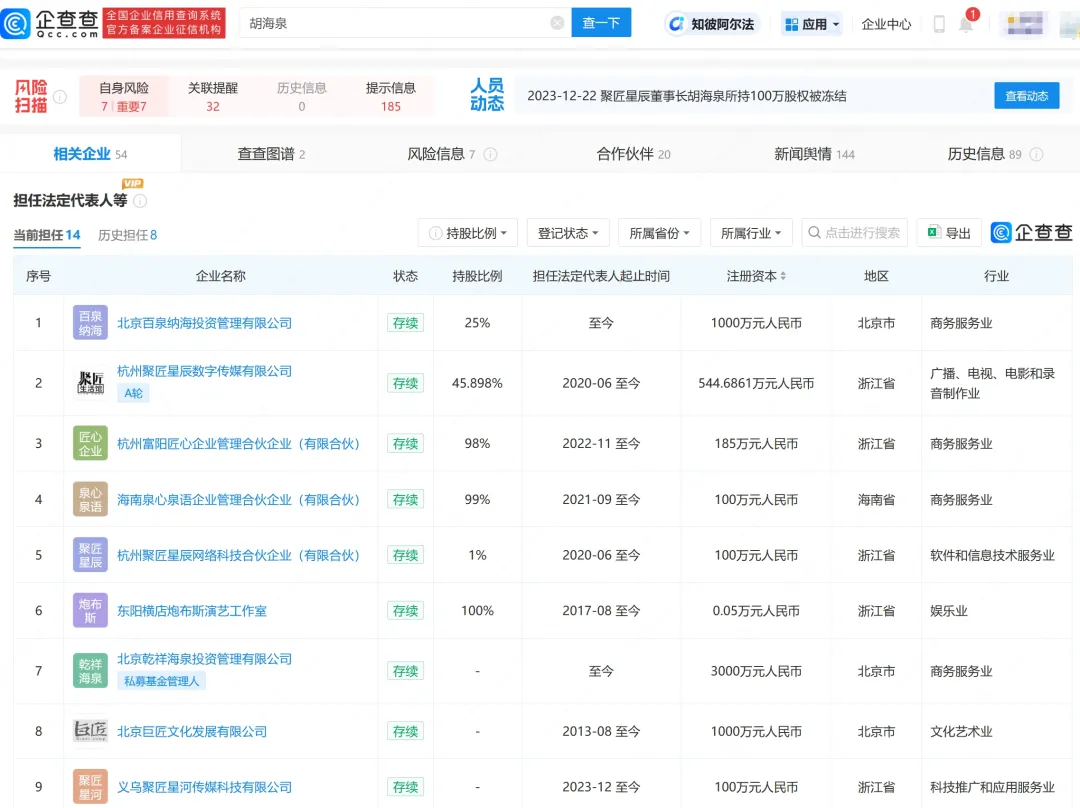The image size is (1080, 808).
Task: Switch to the 相关企业 tab
Action: tap(90, 154)
